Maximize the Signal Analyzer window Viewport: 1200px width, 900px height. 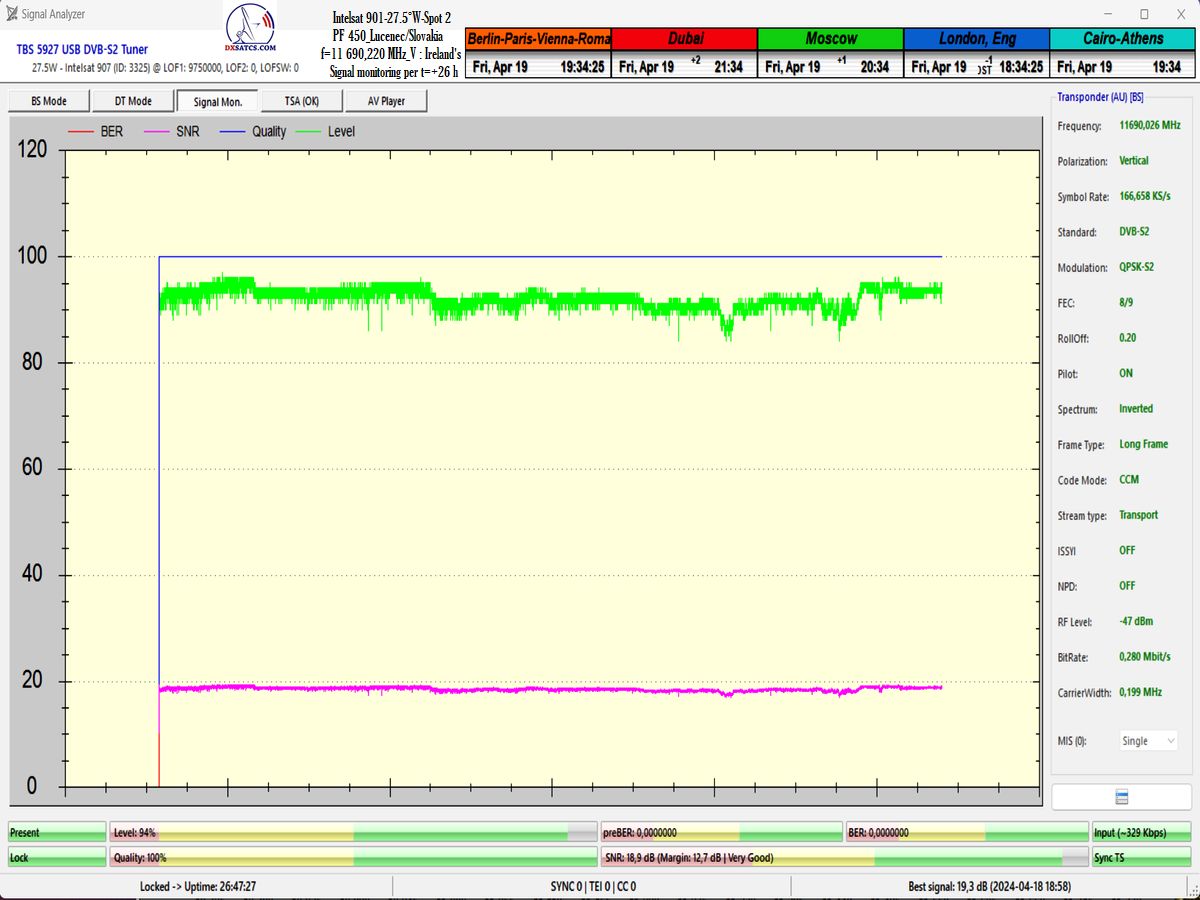pos(1144,14)
